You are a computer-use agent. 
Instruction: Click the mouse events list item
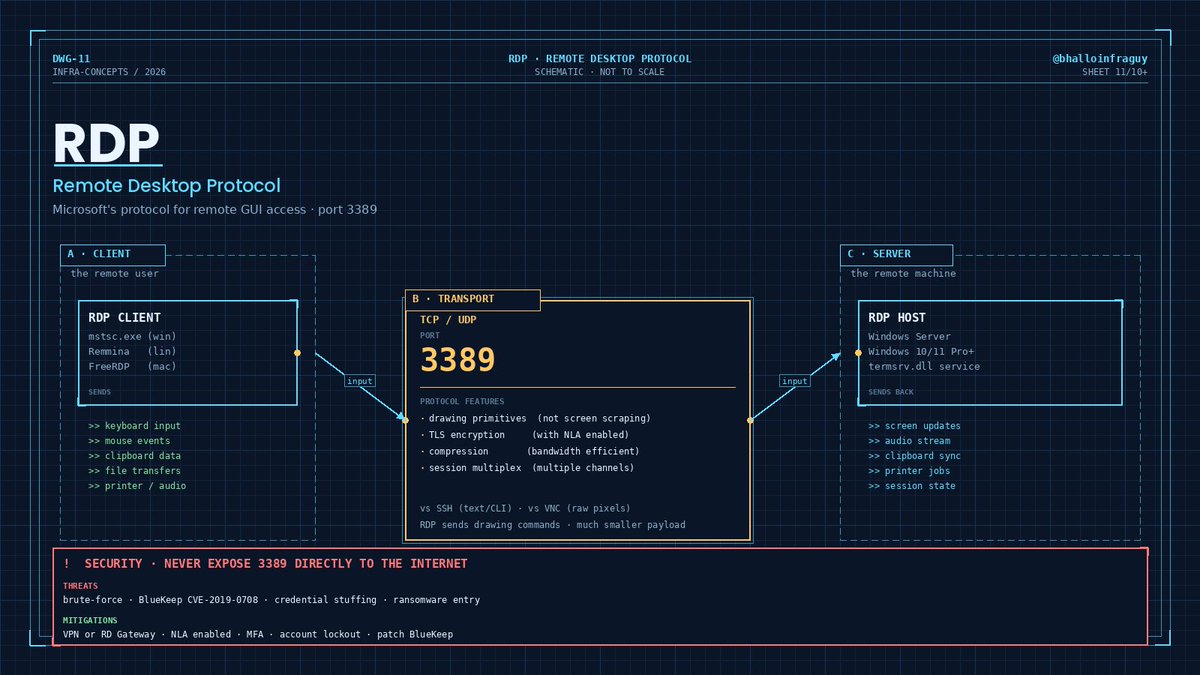tap(129, 441)
